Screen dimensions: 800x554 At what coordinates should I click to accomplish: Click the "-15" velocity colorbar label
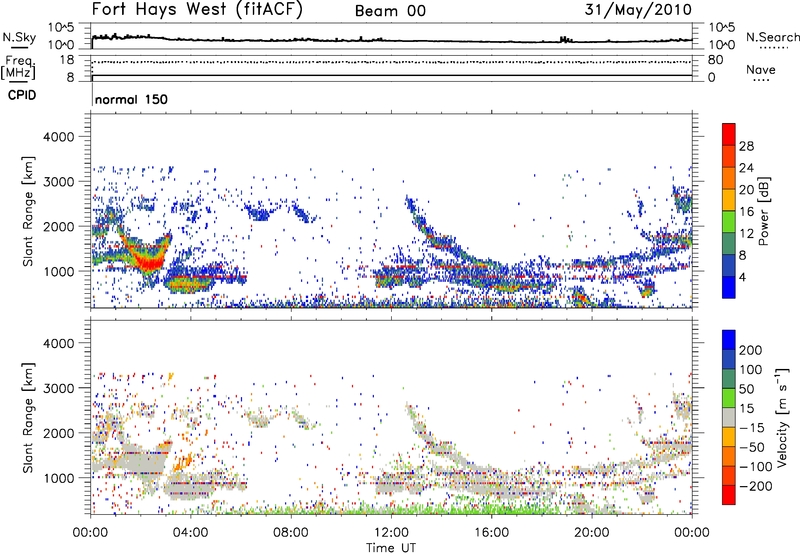752,428
